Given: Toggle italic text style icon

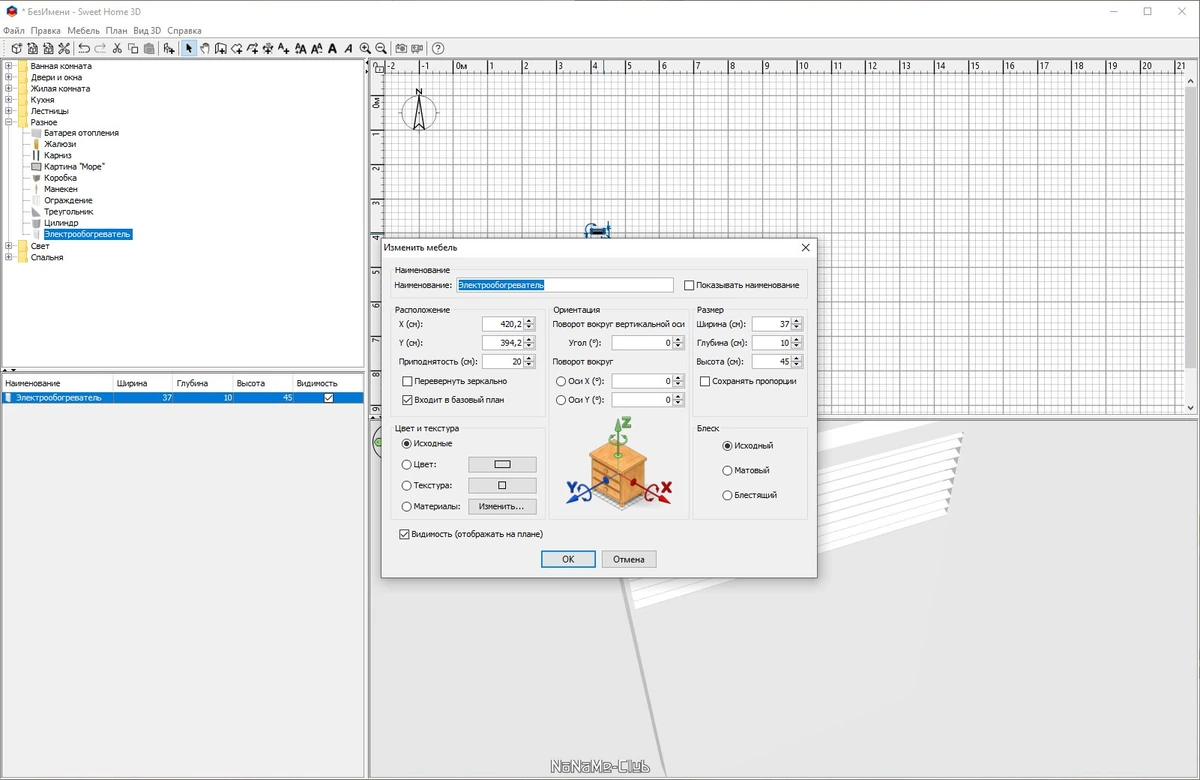Looking at the screenshot, I should click(348, 48).
